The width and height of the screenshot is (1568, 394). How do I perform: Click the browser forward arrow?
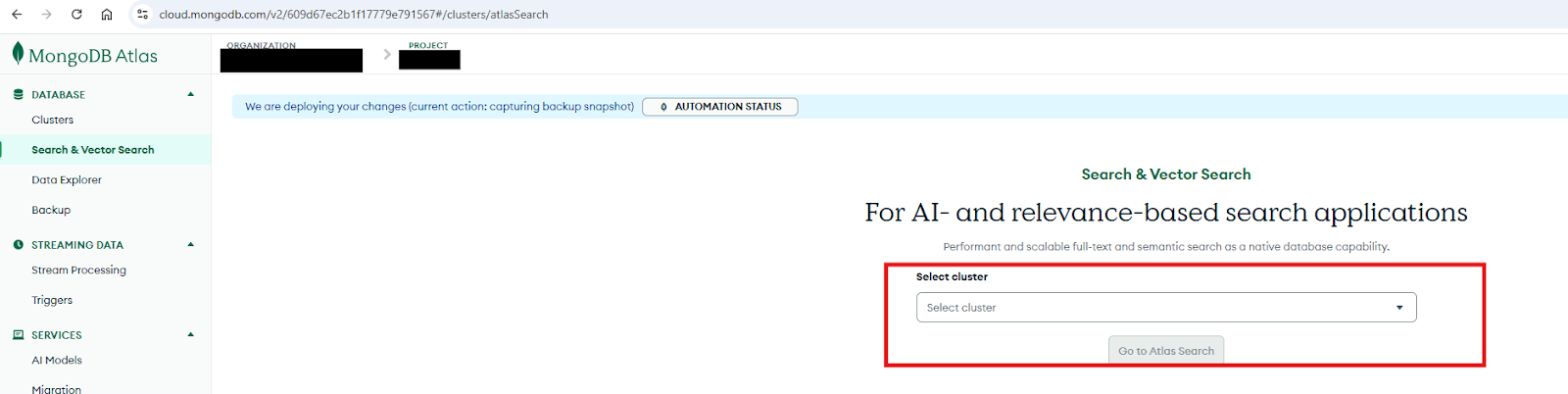coord(46,15)
